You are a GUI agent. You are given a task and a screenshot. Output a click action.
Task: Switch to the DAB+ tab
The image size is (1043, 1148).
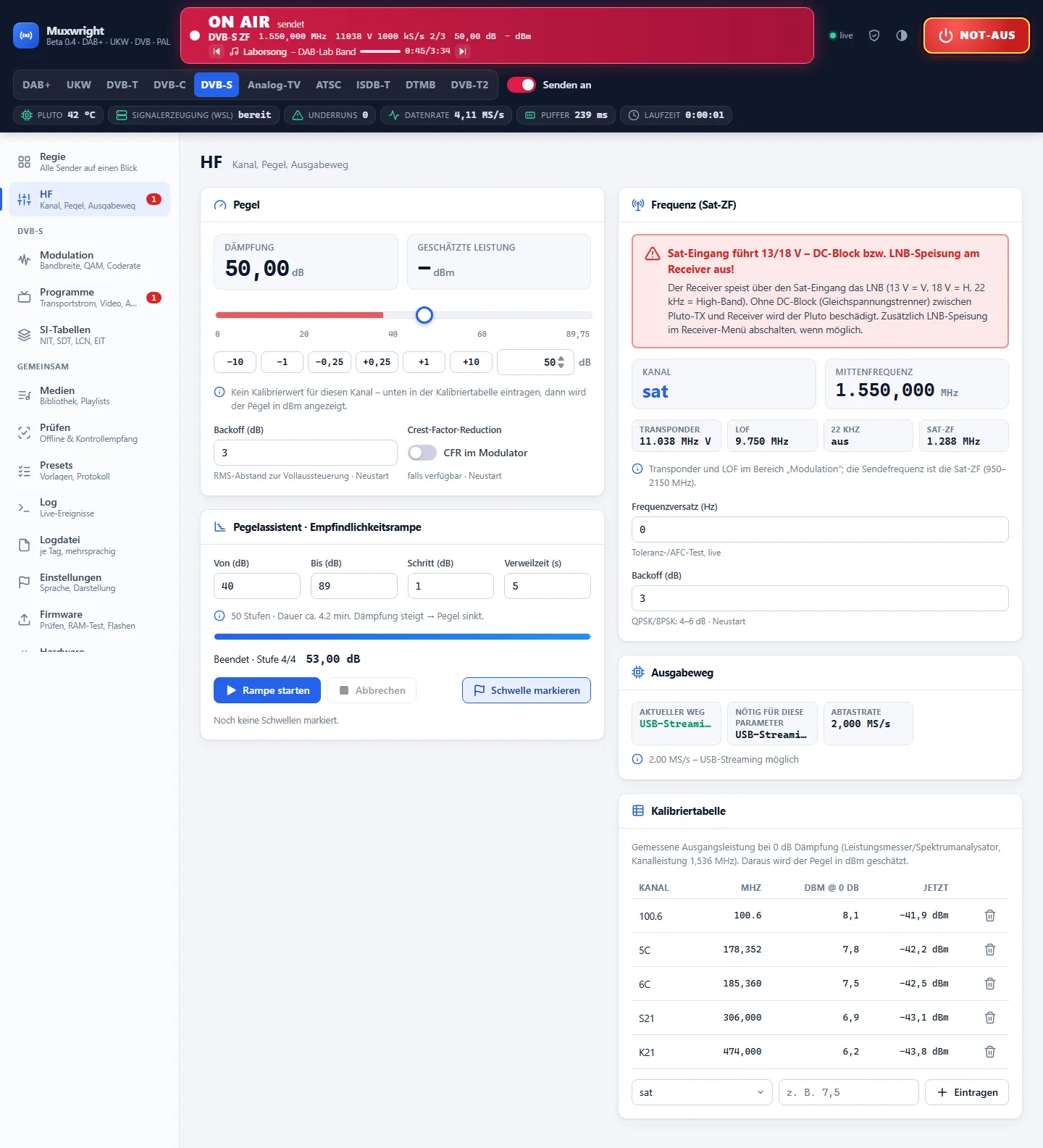click(x=36, y=85)
